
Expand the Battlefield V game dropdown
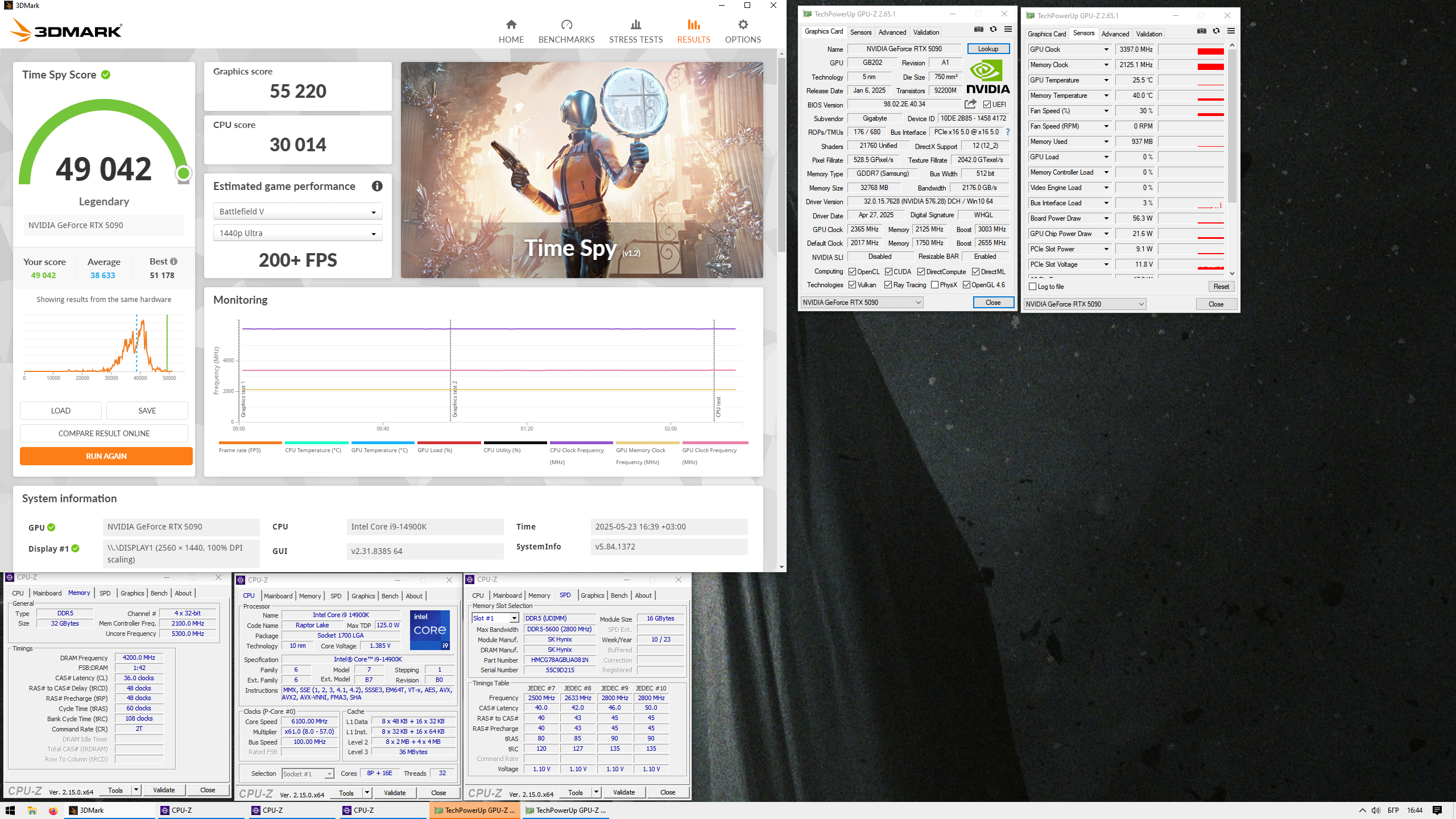click(297, 212)
